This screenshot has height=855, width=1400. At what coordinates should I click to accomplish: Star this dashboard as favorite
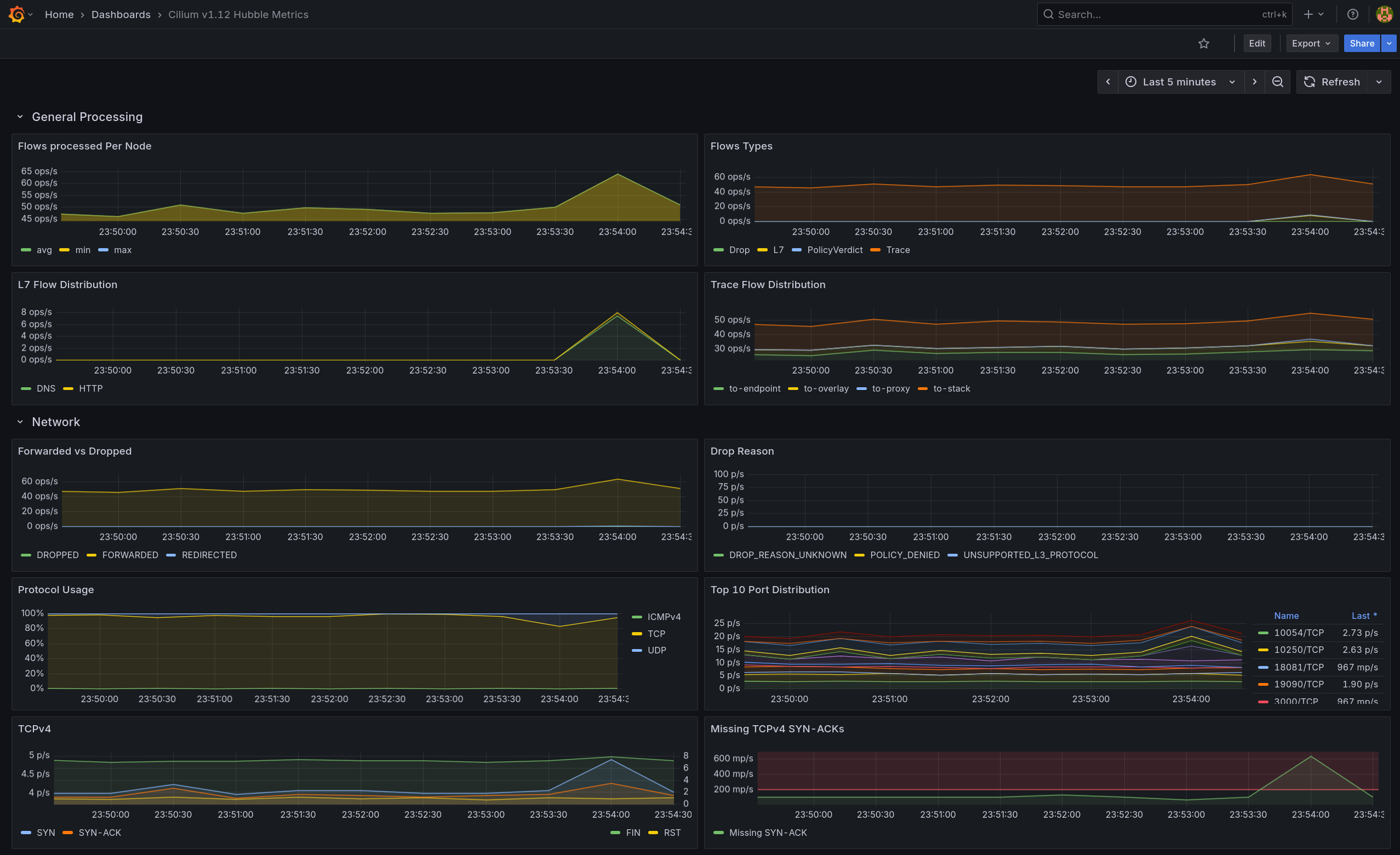point(1203,43)
